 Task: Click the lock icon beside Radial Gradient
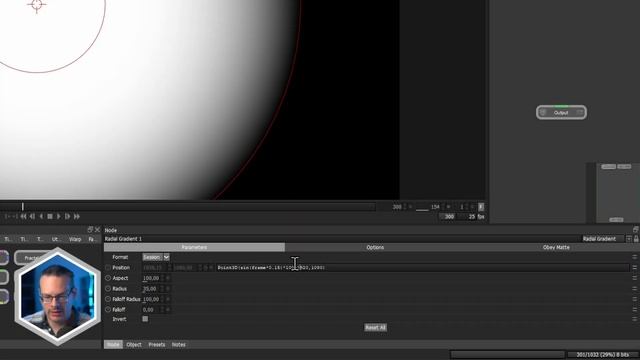[636, 239]
